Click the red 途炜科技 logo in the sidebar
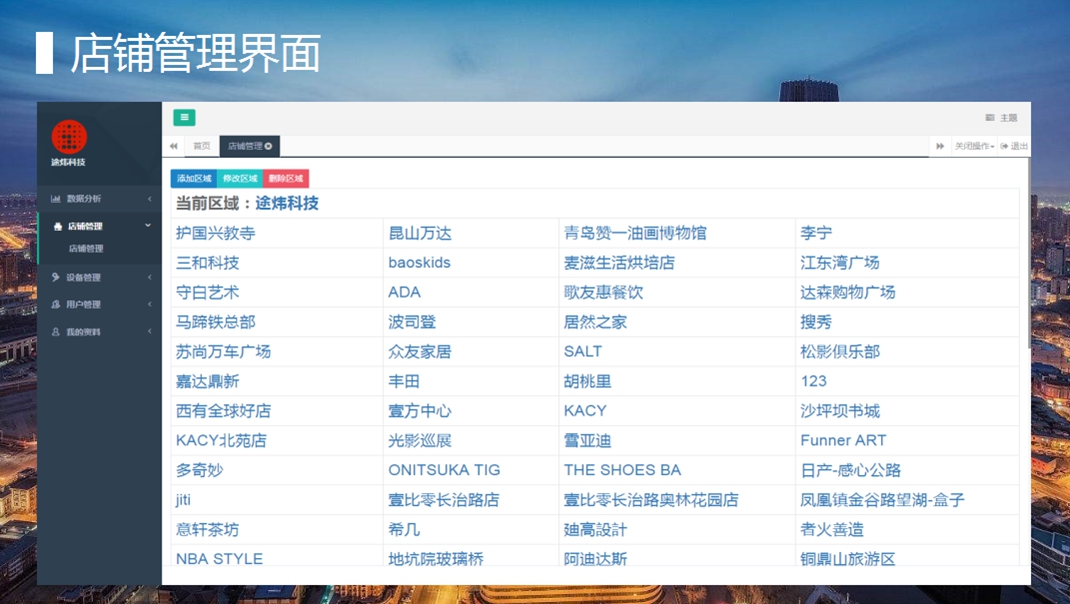This screenshot has height=604, width=1070. (69, 137)
